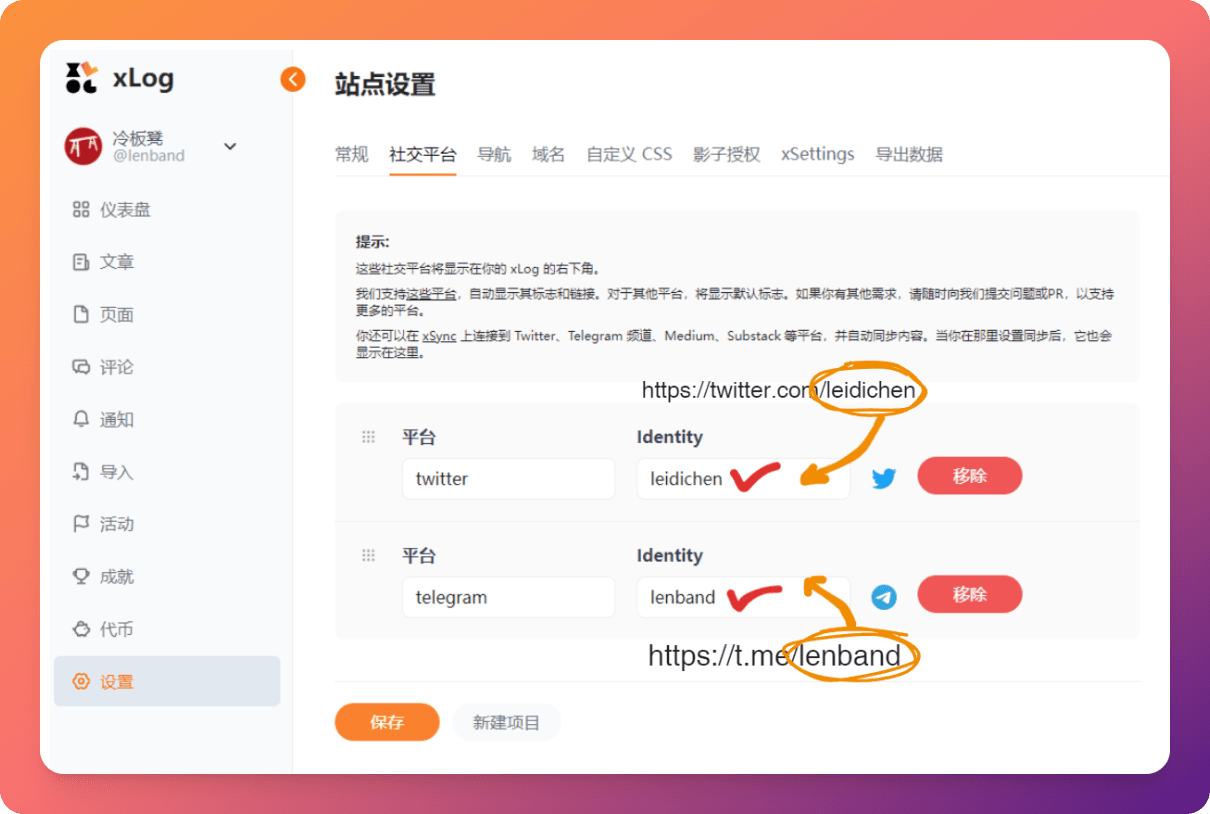Image resolution: width=1210 pixels, height=814 pixels.
Task: Click the 导入 file import icon
Action: tap(81, 472)
